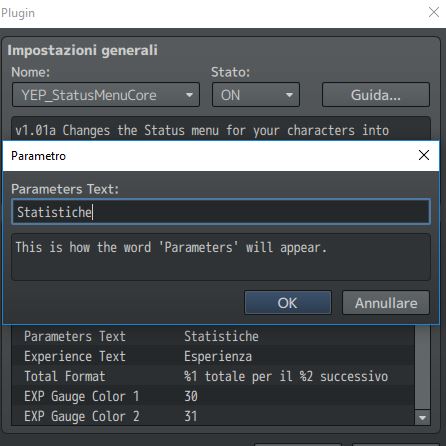Select the EXP Gauge Color 2 row
Image resolution: width=446 pixels, height=446 pixels.
[213, 416]
